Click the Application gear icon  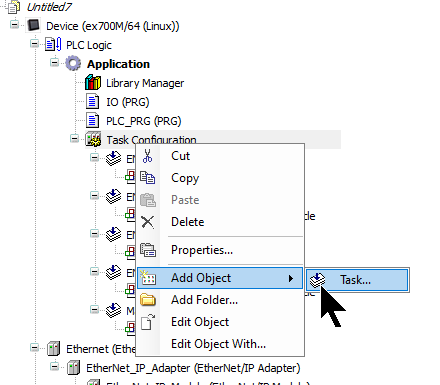click(73, 63)
